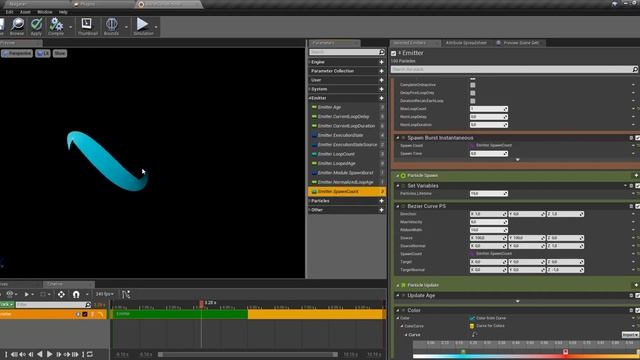This screenshot has height=360, width=640.
Task: Toggle Set Variables module enabled checkbox
Action: point(637,186)
